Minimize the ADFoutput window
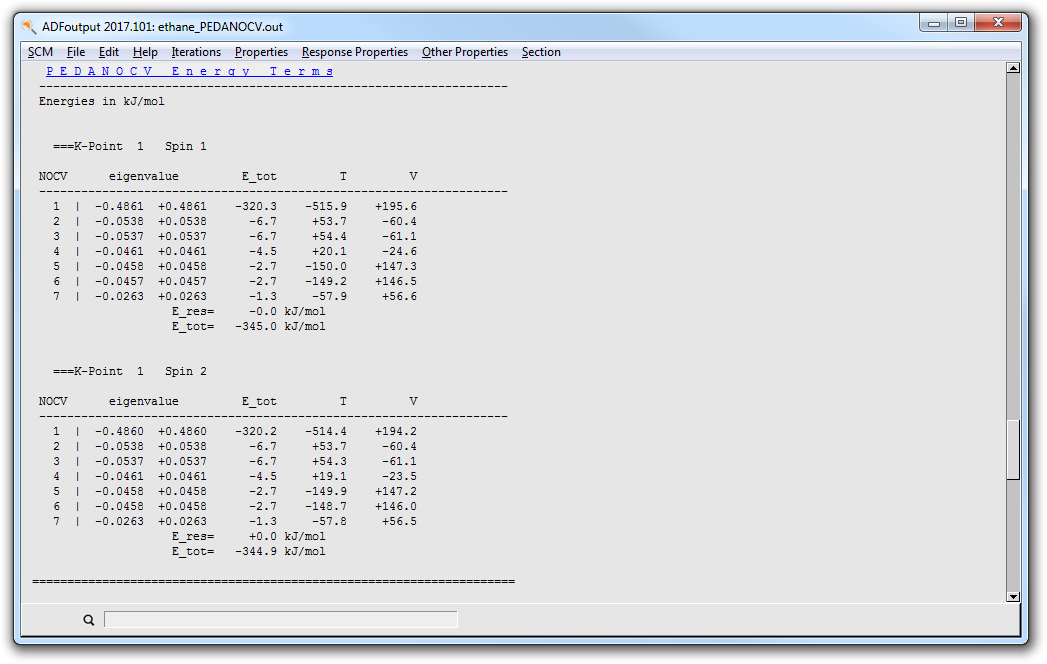The height and width of the screenshot is (664, 1047). pyautogui.click(x=933, y=23)
